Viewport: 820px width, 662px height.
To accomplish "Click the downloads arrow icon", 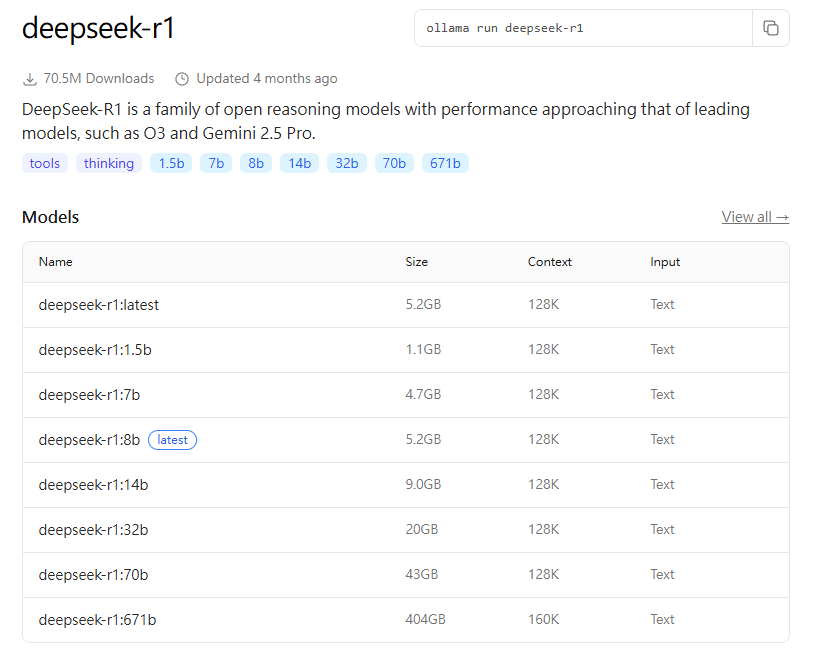I will [30, 79].
